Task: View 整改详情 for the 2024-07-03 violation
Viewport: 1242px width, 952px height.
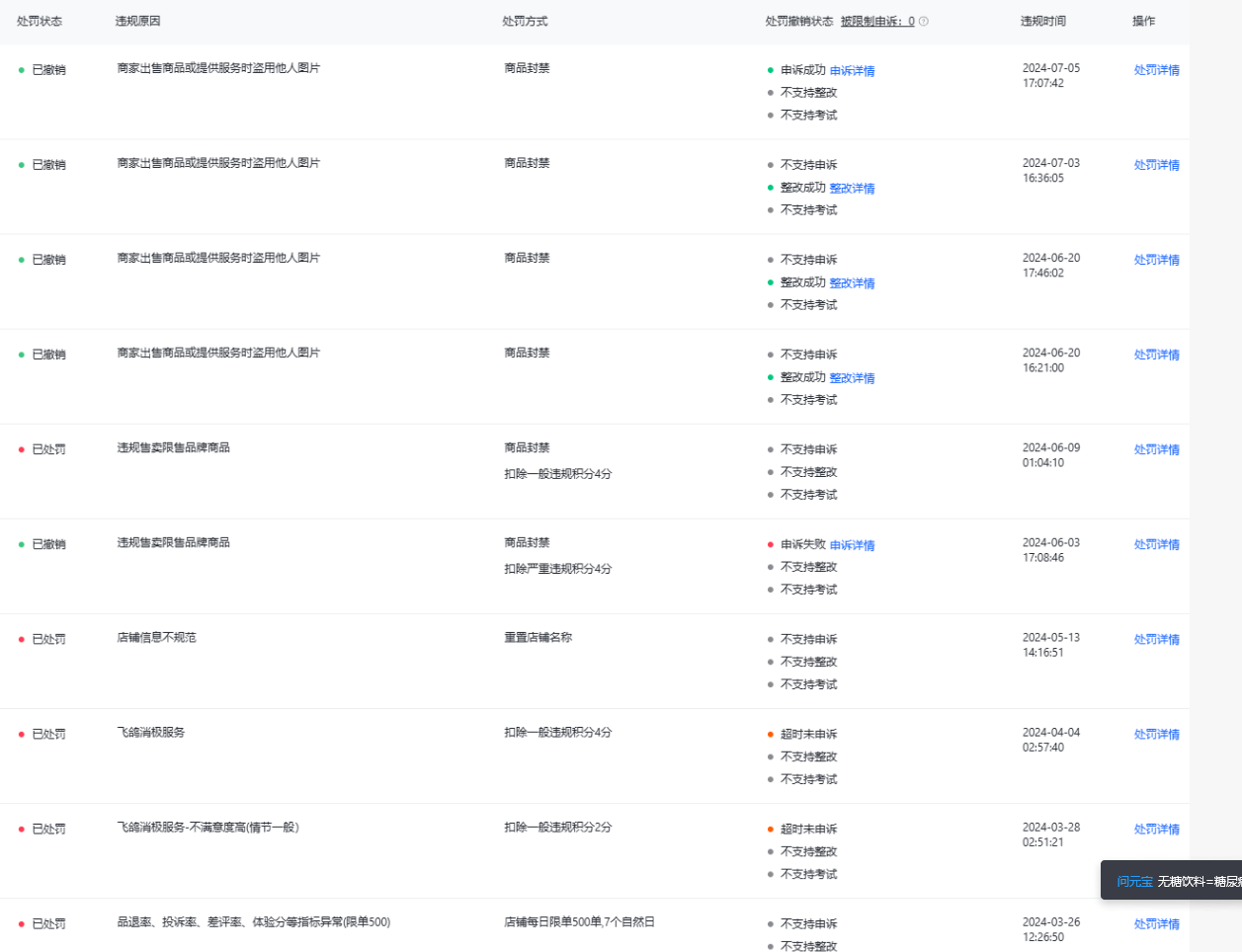Action: click(852, 189)
